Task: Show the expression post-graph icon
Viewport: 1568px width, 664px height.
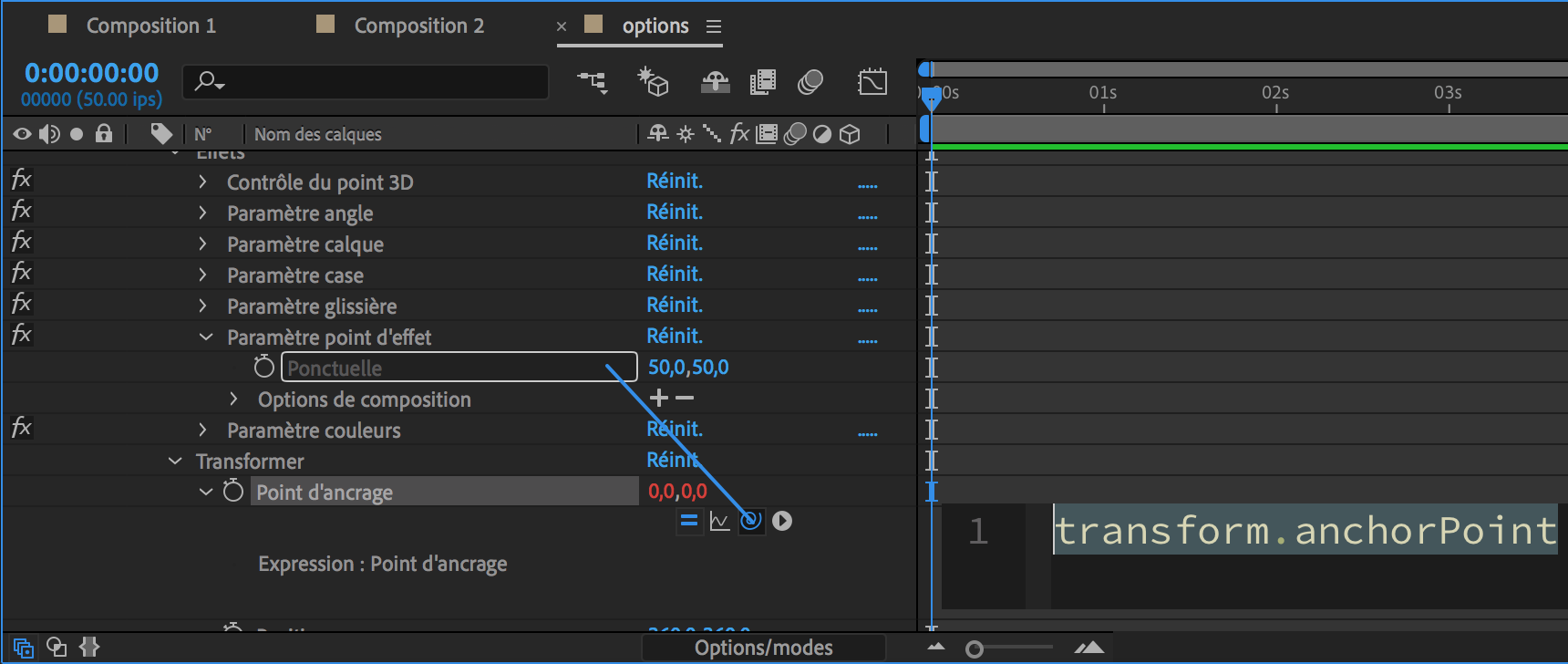Action: (x=719, y=521)
